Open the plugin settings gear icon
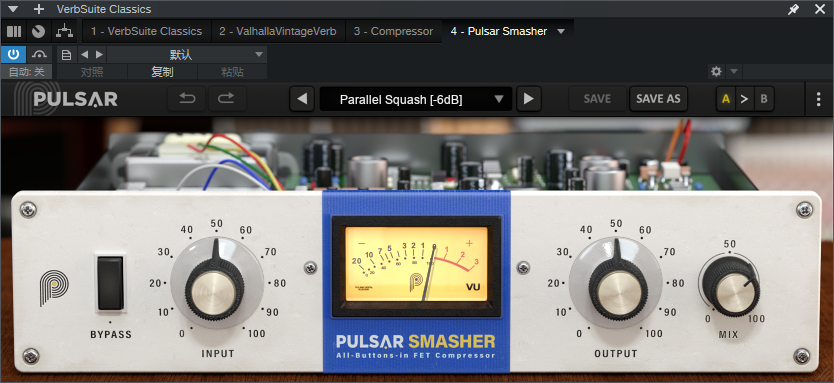This screenshot has width=834, height=383. tap(716, 71)
